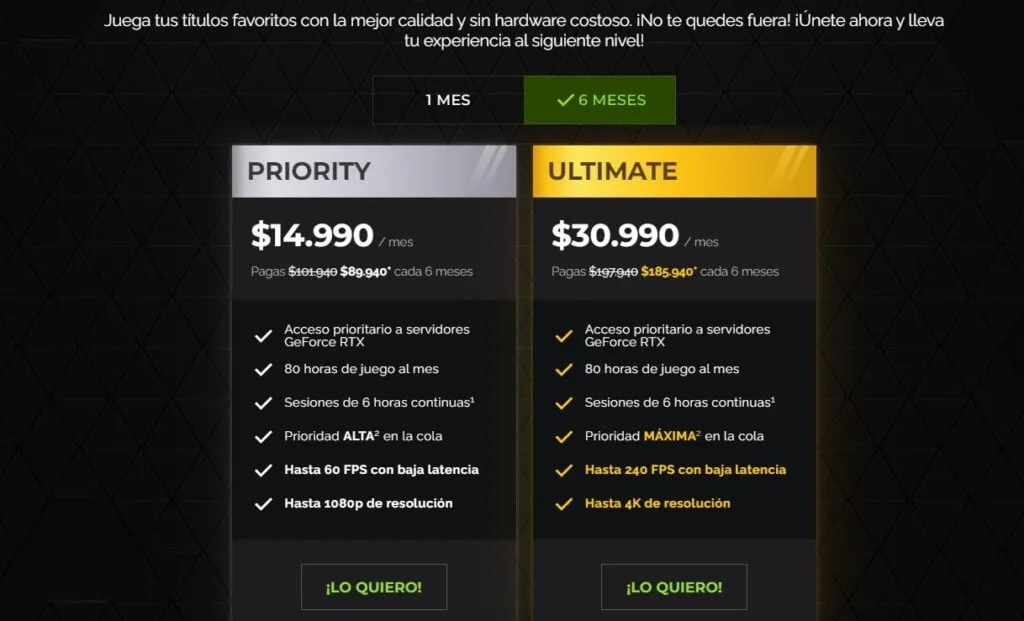Select the 6 MESES billing tab
The width and height of the screenshot is (1024, 621).
pyautogui.click(x=600, y=100)
